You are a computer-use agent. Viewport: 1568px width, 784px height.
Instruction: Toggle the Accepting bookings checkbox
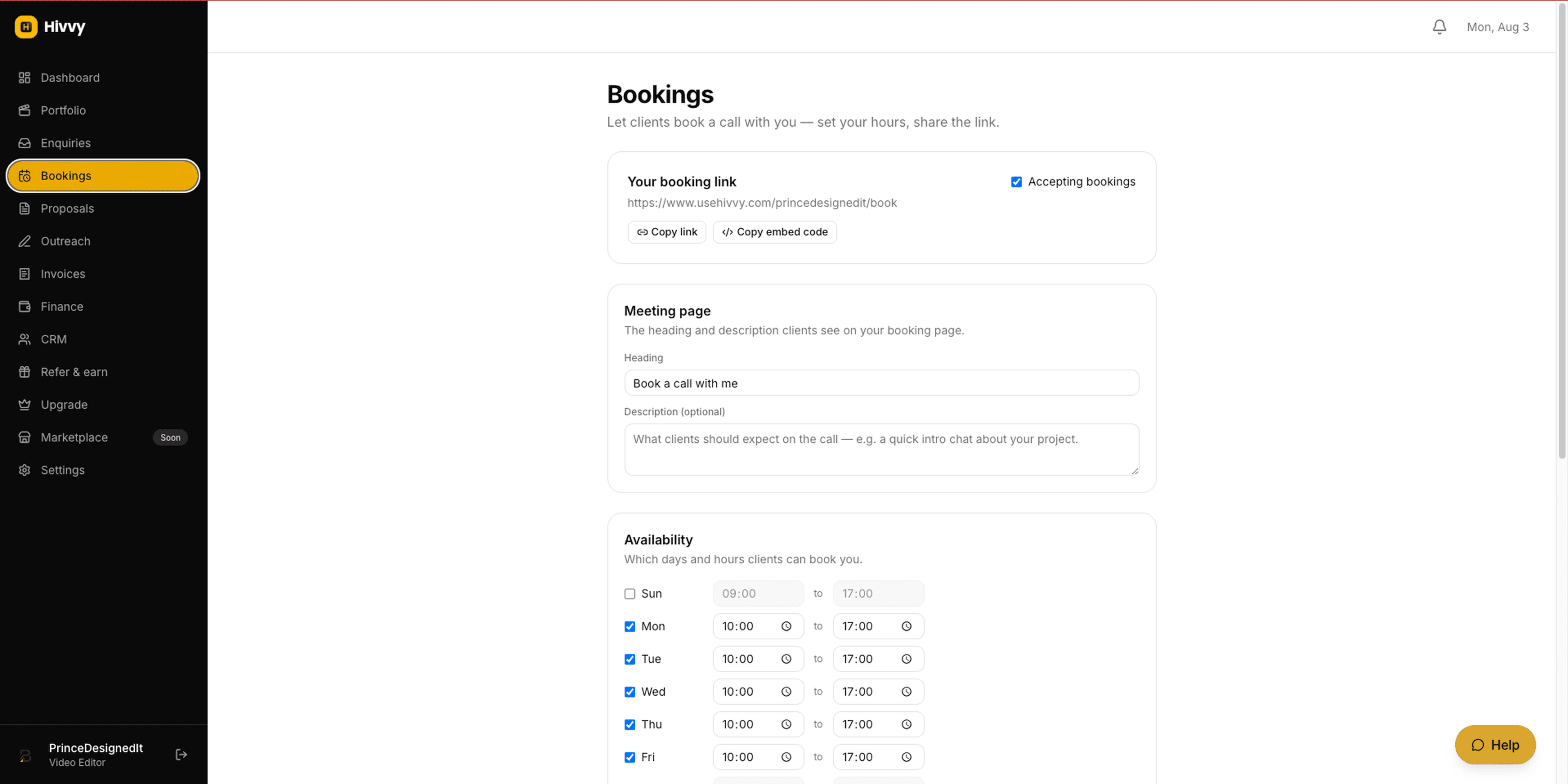(x=1016, y=182)
